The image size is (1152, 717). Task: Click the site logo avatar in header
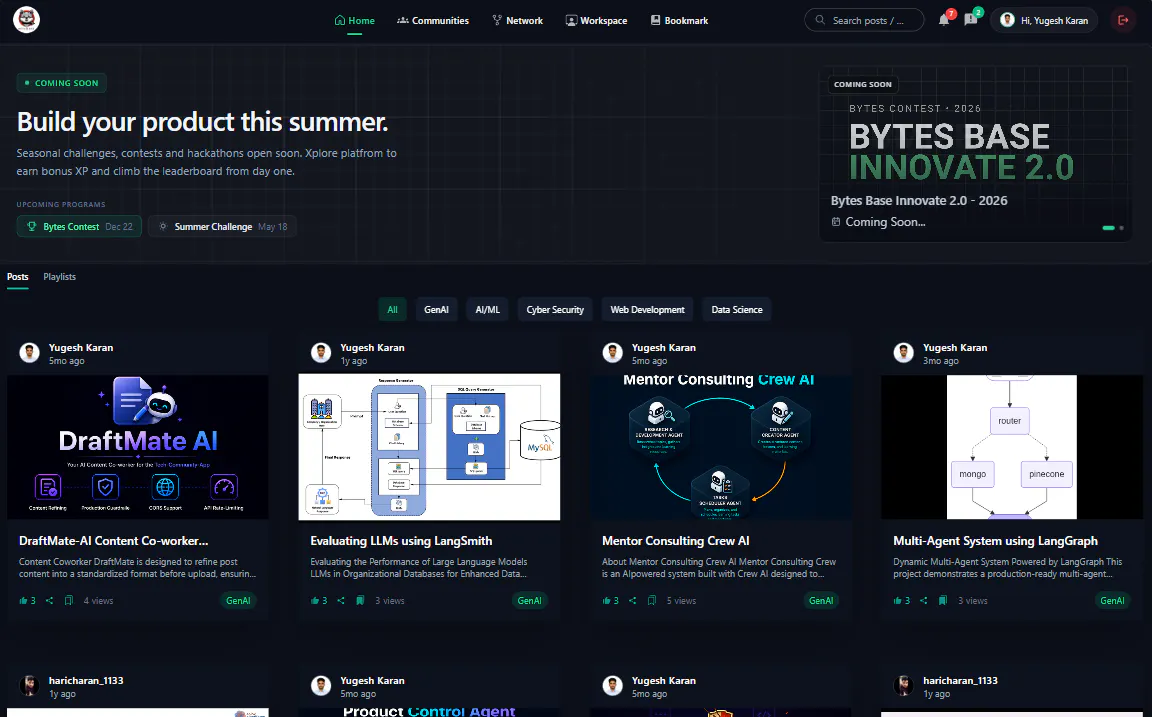coord(26,20)
